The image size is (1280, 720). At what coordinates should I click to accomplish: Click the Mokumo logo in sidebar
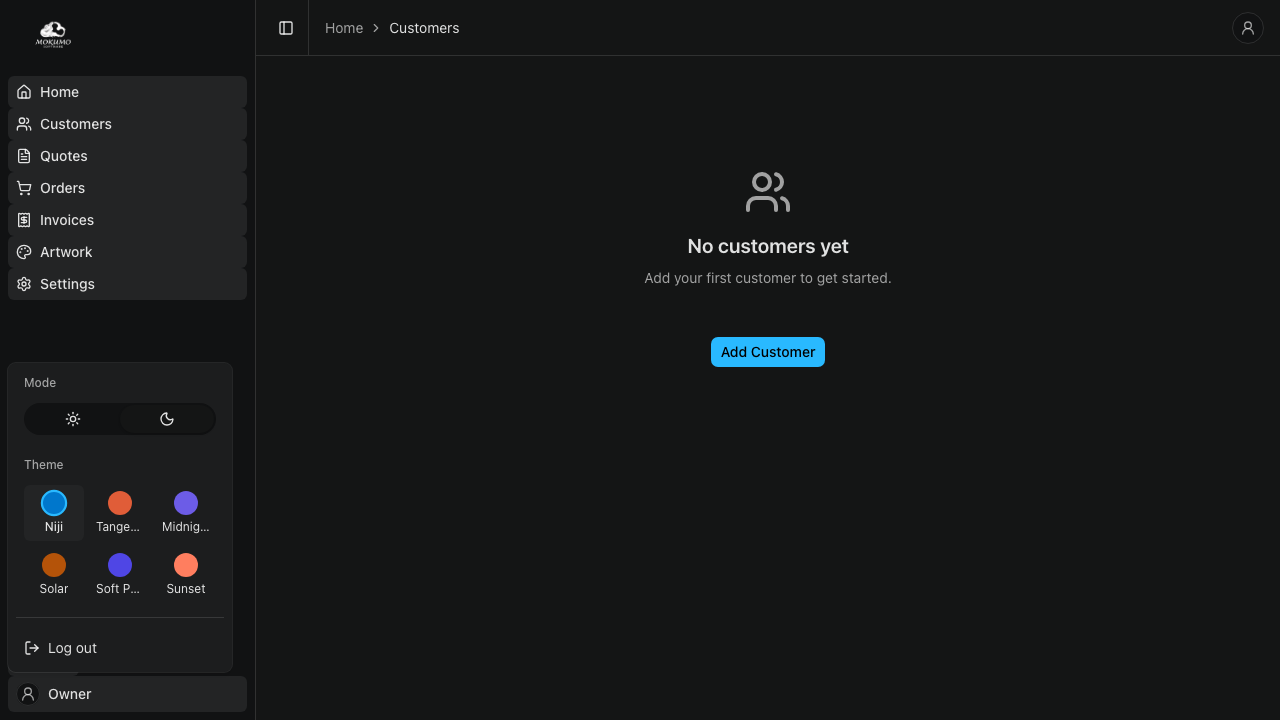tap(53, 35)
